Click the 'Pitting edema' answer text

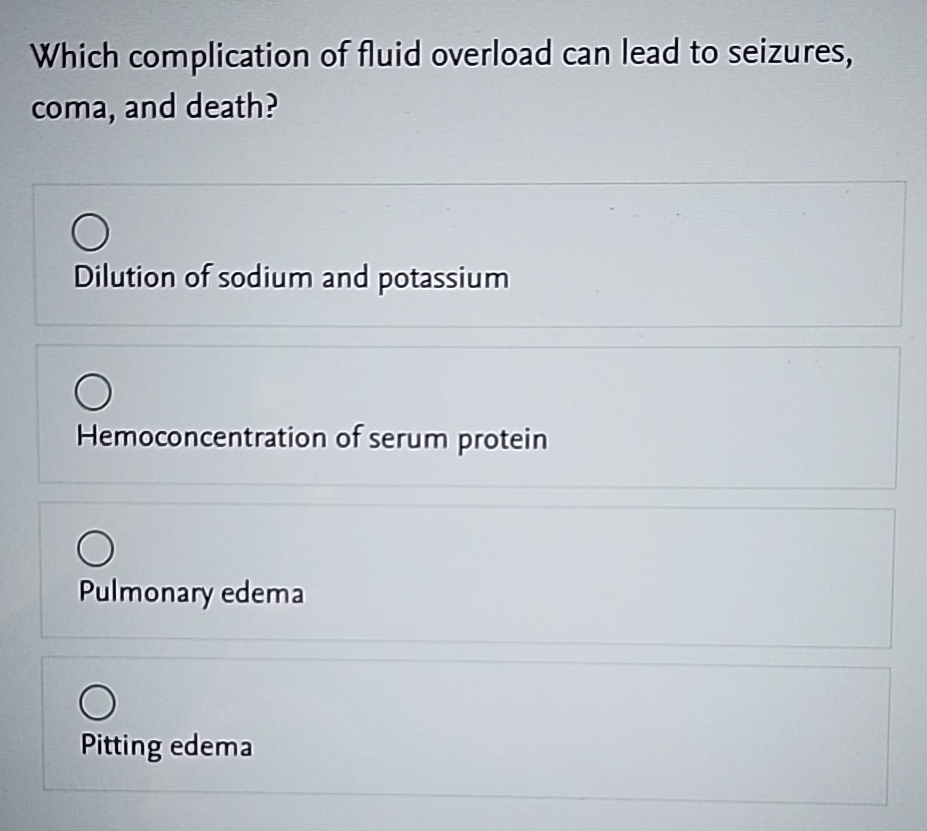[166, 747]
